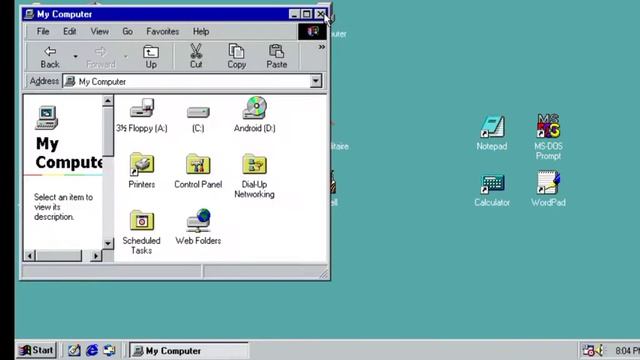
Task: Open the Edit menu
Action: coord(69,31)
